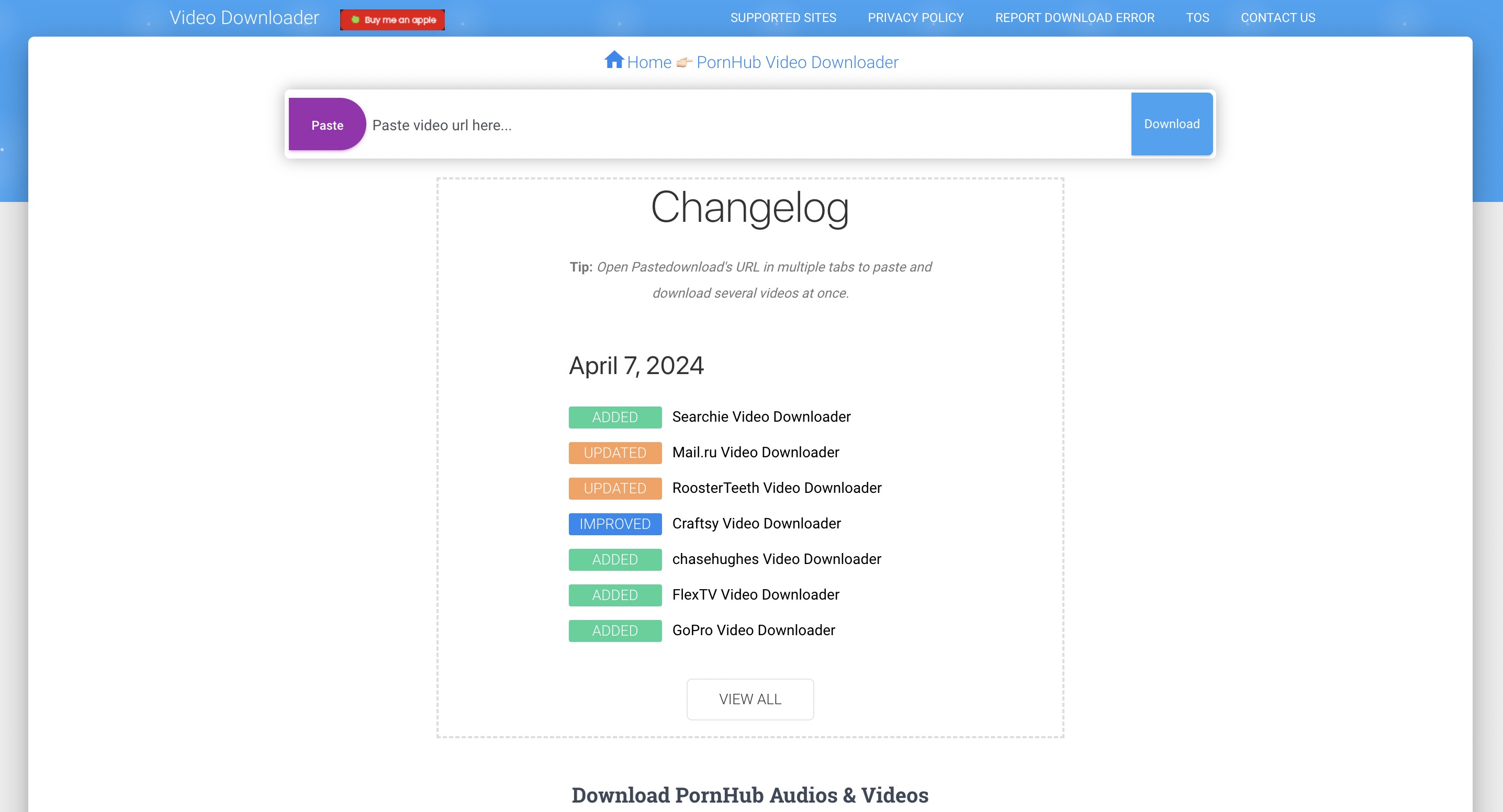This screenshot has width=1503, height=812.
Task: Click the house icon next to Home breadcrumb
Action: coord(615,61)
